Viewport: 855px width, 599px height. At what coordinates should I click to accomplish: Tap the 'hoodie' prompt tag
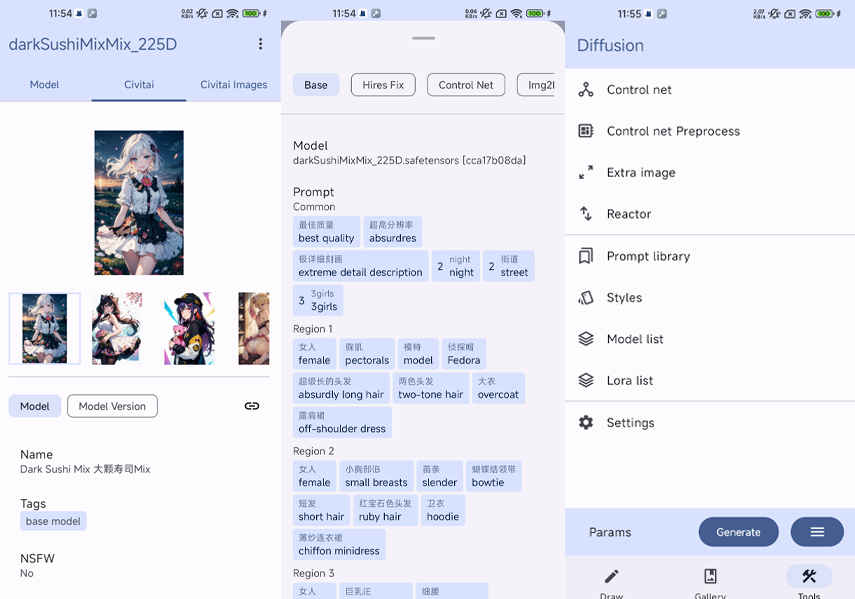443,510
